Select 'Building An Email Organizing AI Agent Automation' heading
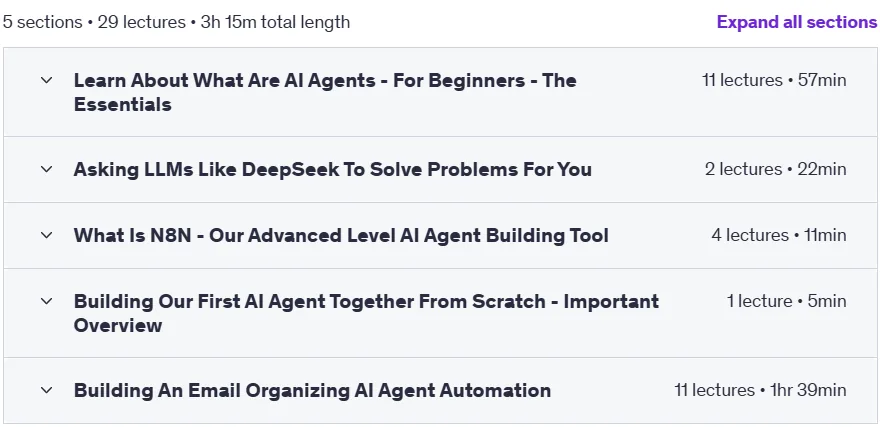Screen dimensions: 880x427 click(x=312, y=390)
